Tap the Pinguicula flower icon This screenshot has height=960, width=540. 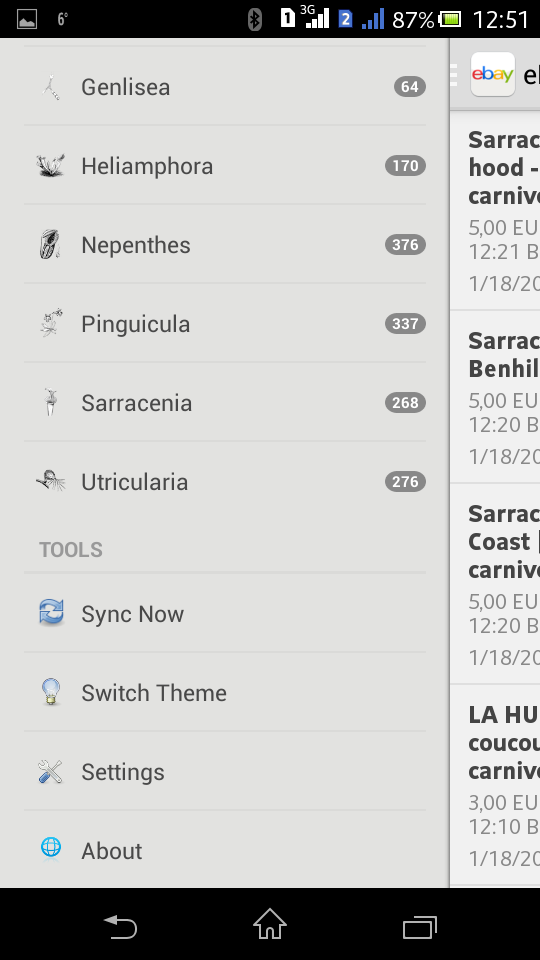click(x=51, y=323)
